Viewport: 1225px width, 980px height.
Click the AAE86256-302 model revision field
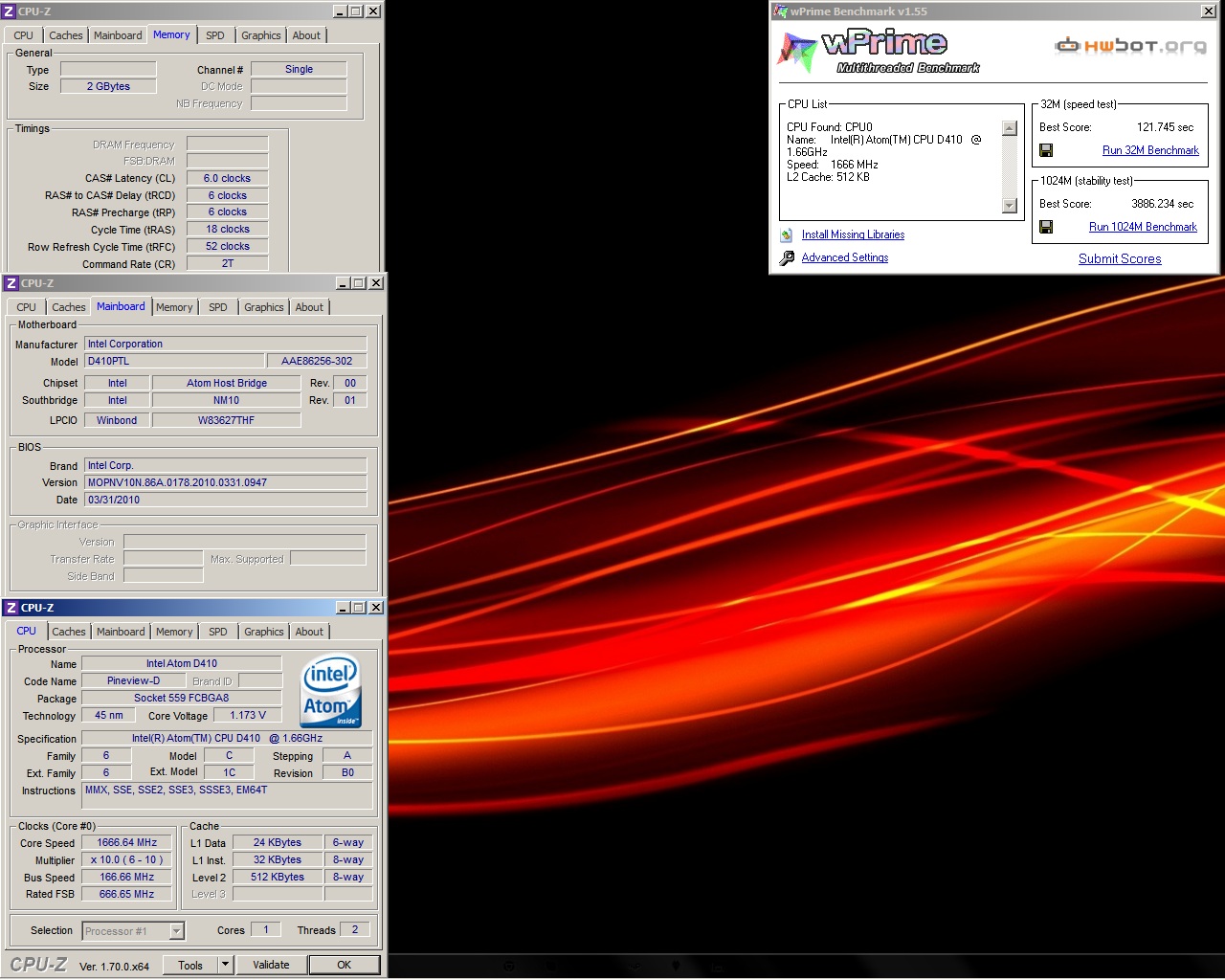317,361
